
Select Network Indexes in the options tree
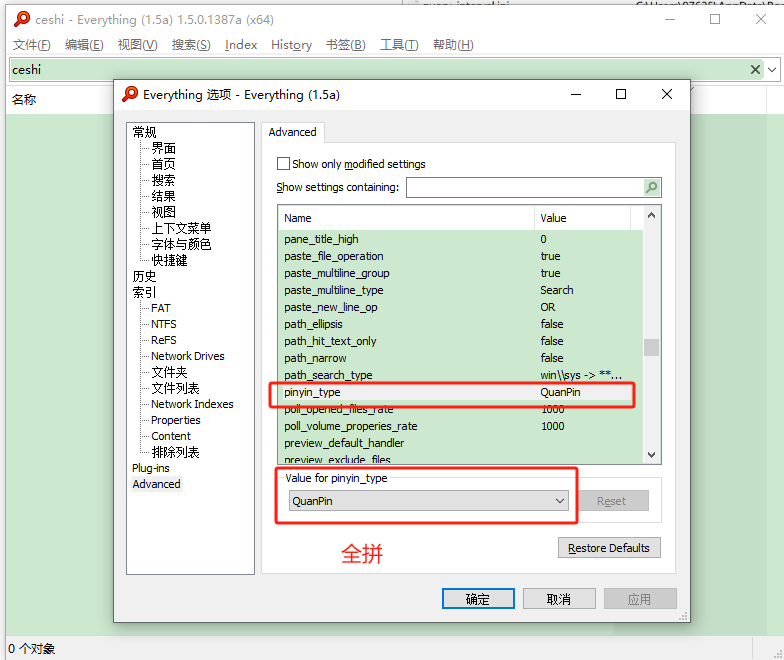point(192,404)
